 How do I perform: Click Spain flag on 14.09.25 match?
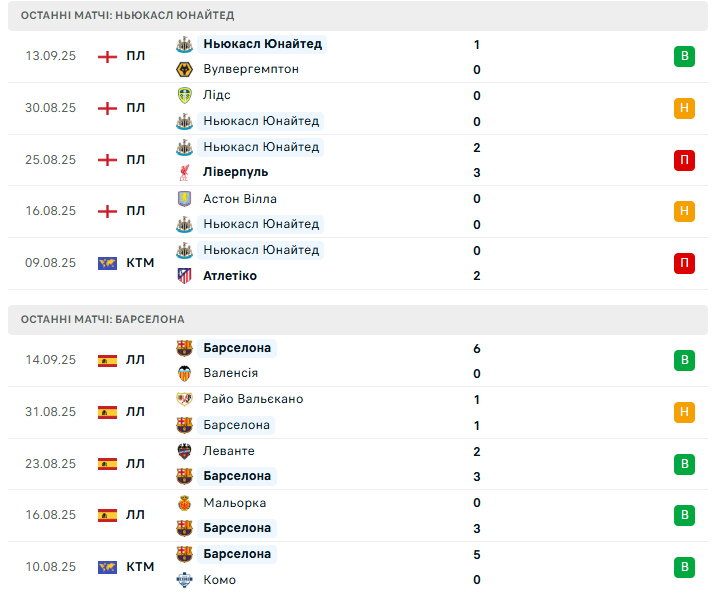point(107,361)
